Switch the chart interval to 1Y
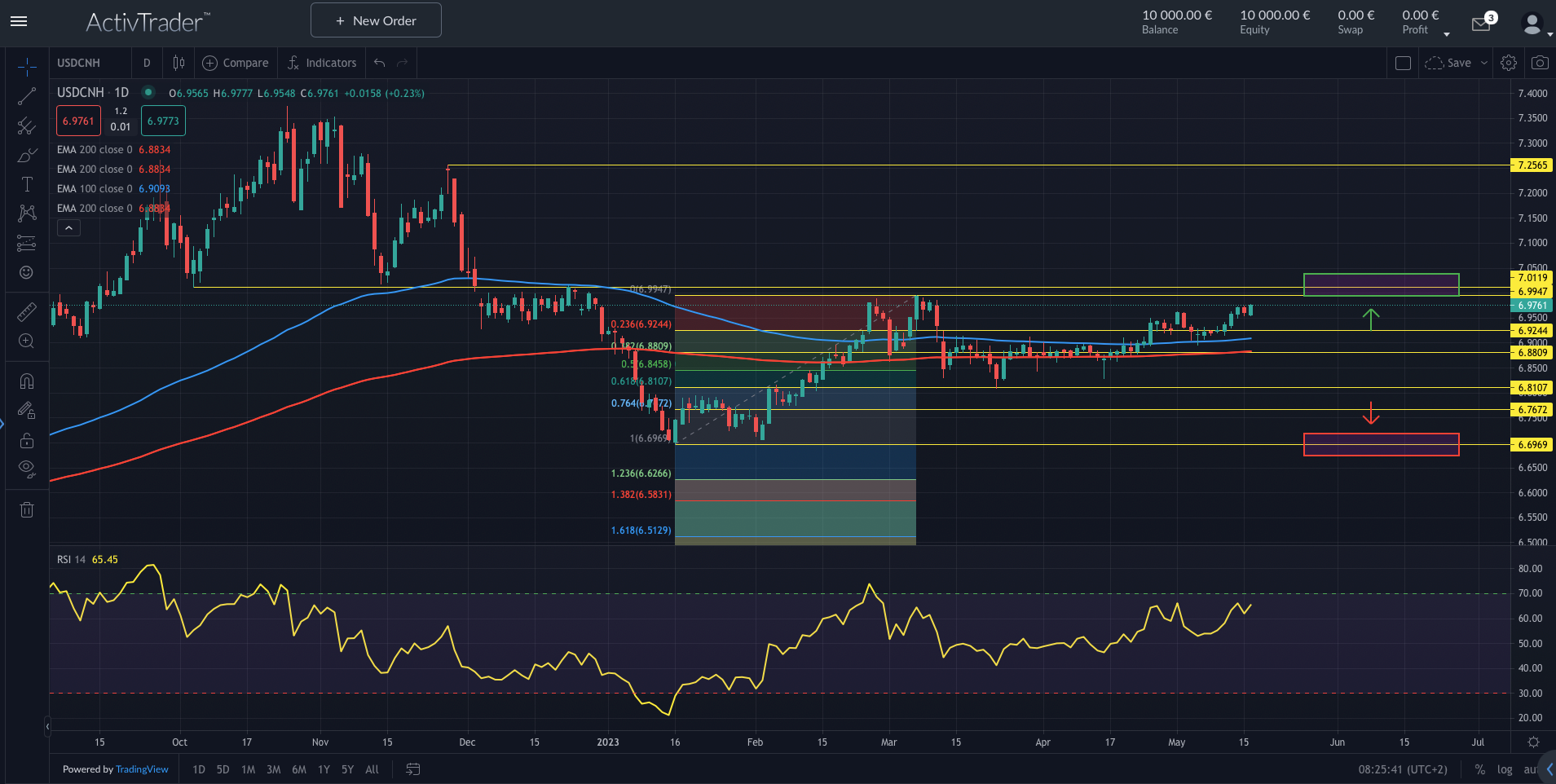The width and height of the screenshot is (1556, 784). pos(323,769)
